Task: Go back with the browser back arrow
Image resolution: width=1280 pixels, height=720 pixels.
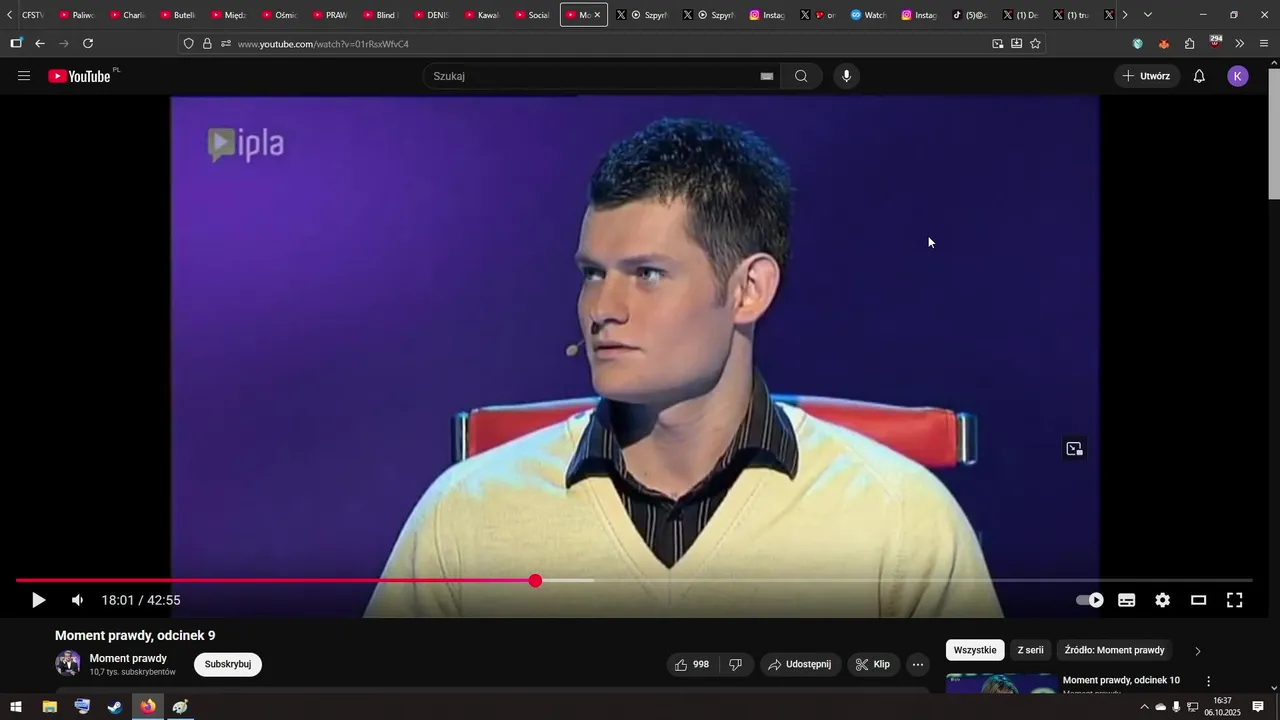Action: pos(40,43)
